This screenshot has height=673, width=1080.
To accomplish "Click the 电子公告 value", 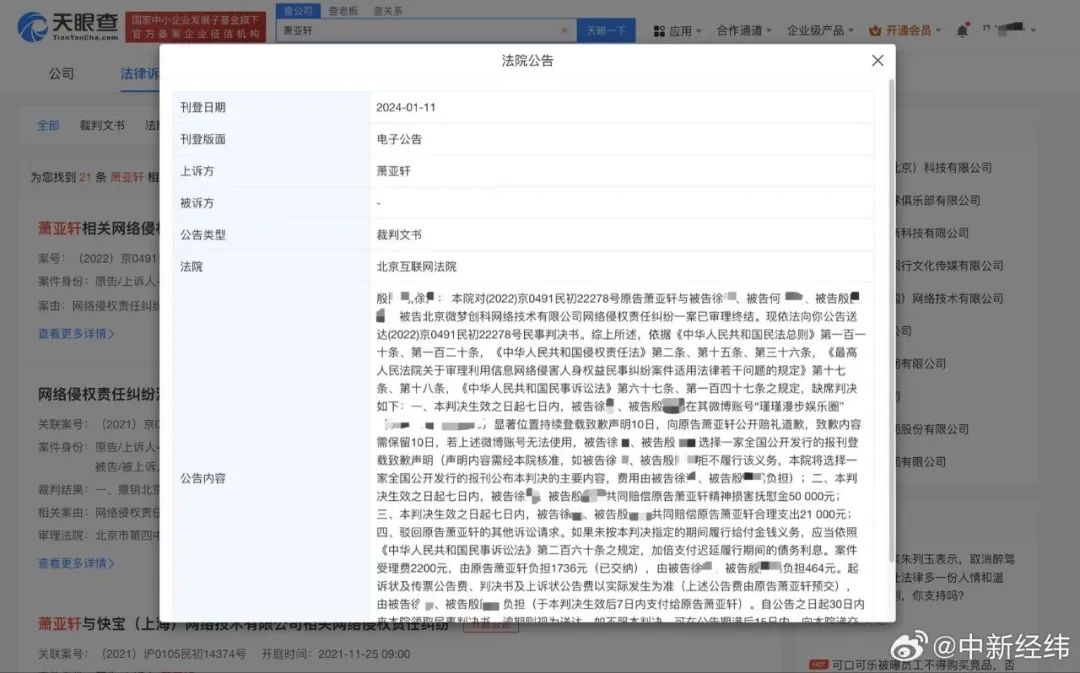I will (x=399, y=139).
